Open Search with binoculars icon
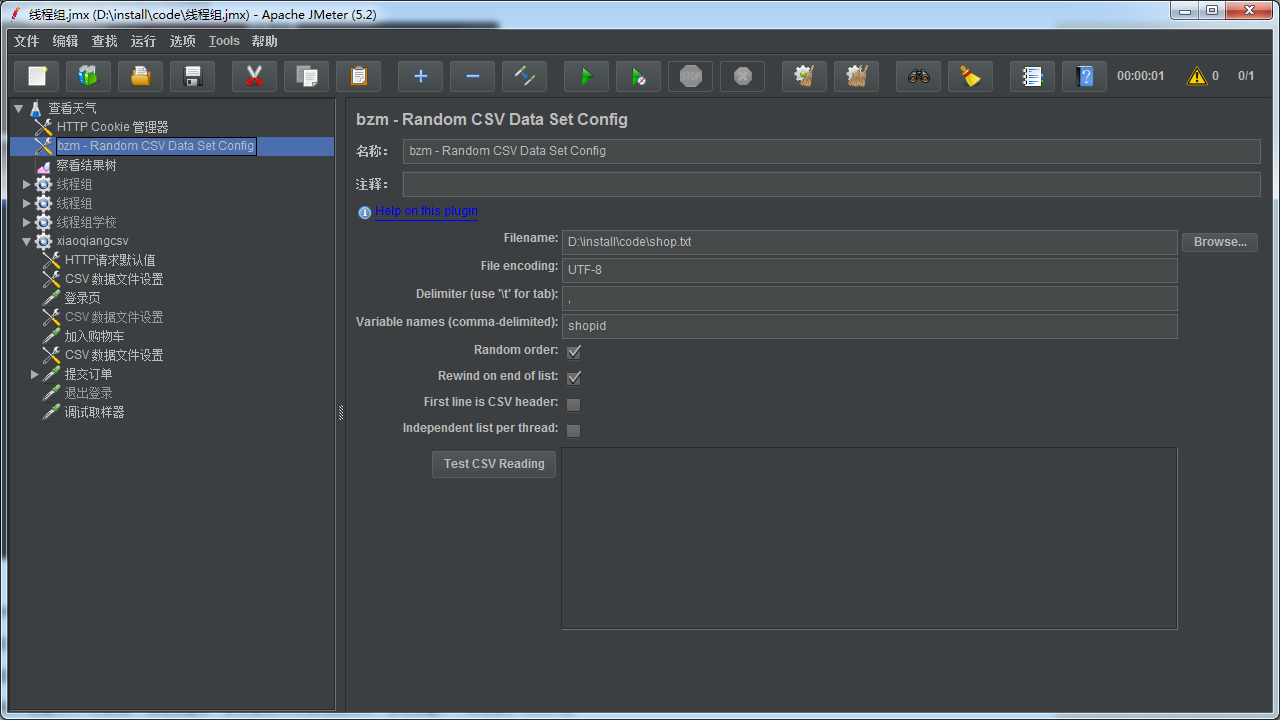This screenshot has width=1280, height=720. pos(919,76)
